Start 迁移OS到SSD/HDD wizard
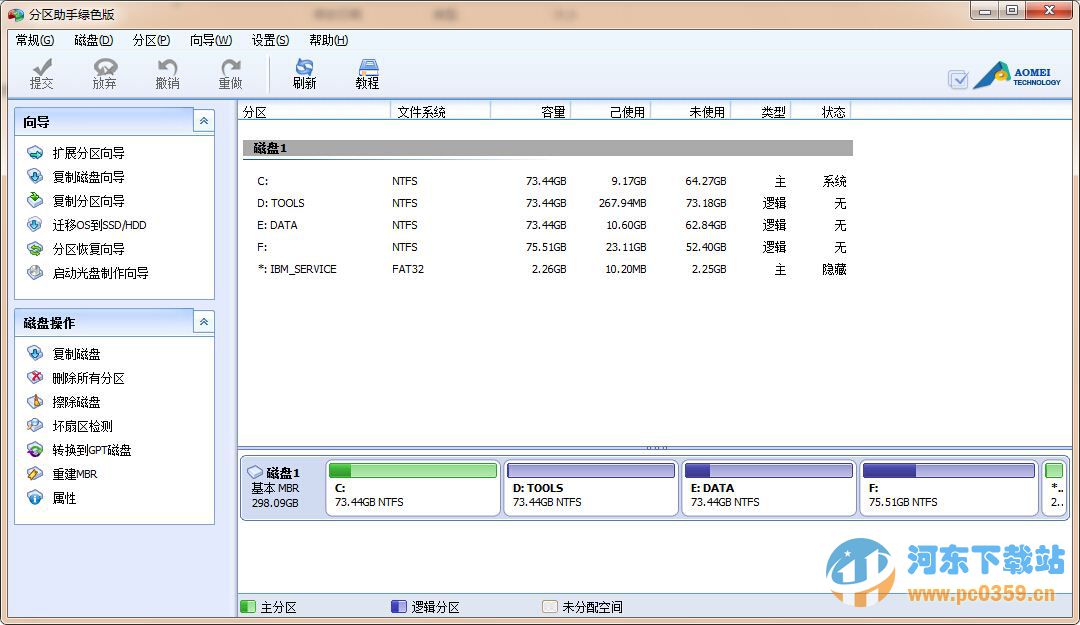The width and height of the screenshot is (1080, 625). click(x=99, y=225)
